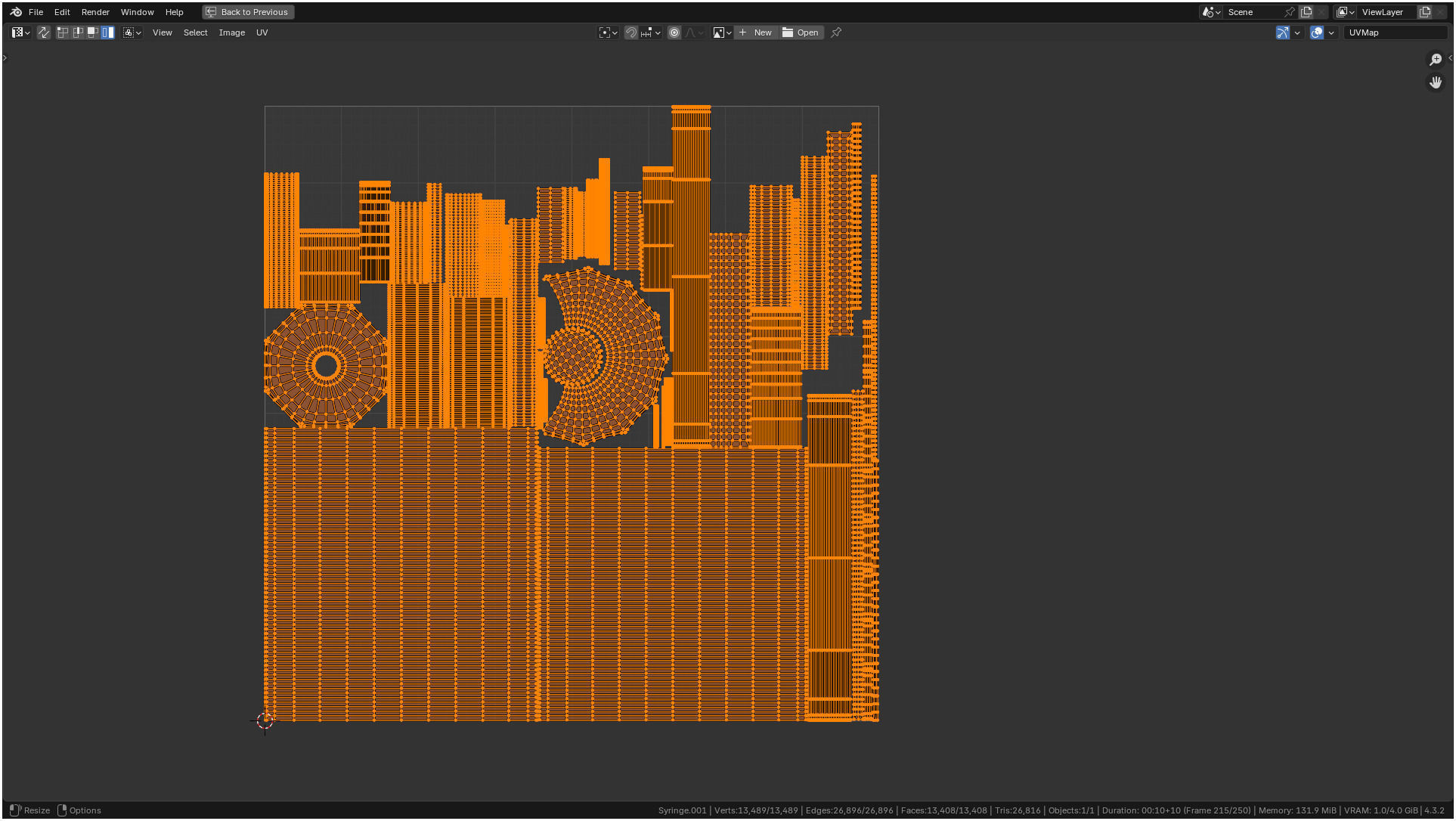Click the pan view hand icon

point(1435,82)
